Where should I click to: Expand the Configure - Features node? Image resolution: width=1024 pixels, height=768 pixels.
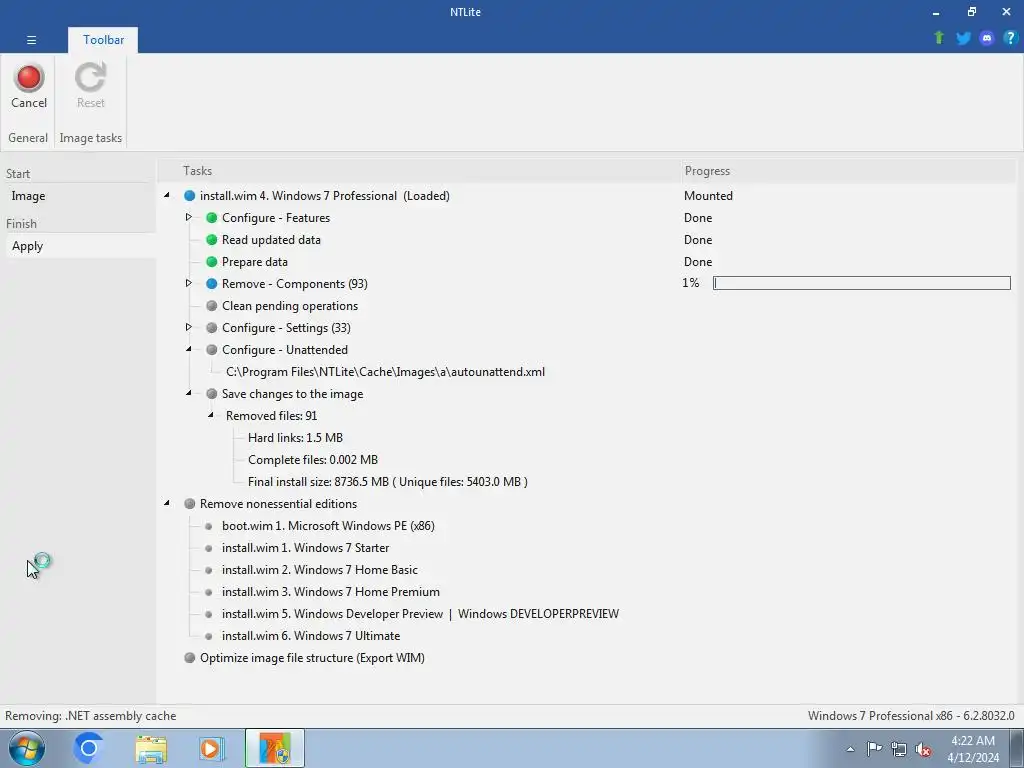coord(189,217)
